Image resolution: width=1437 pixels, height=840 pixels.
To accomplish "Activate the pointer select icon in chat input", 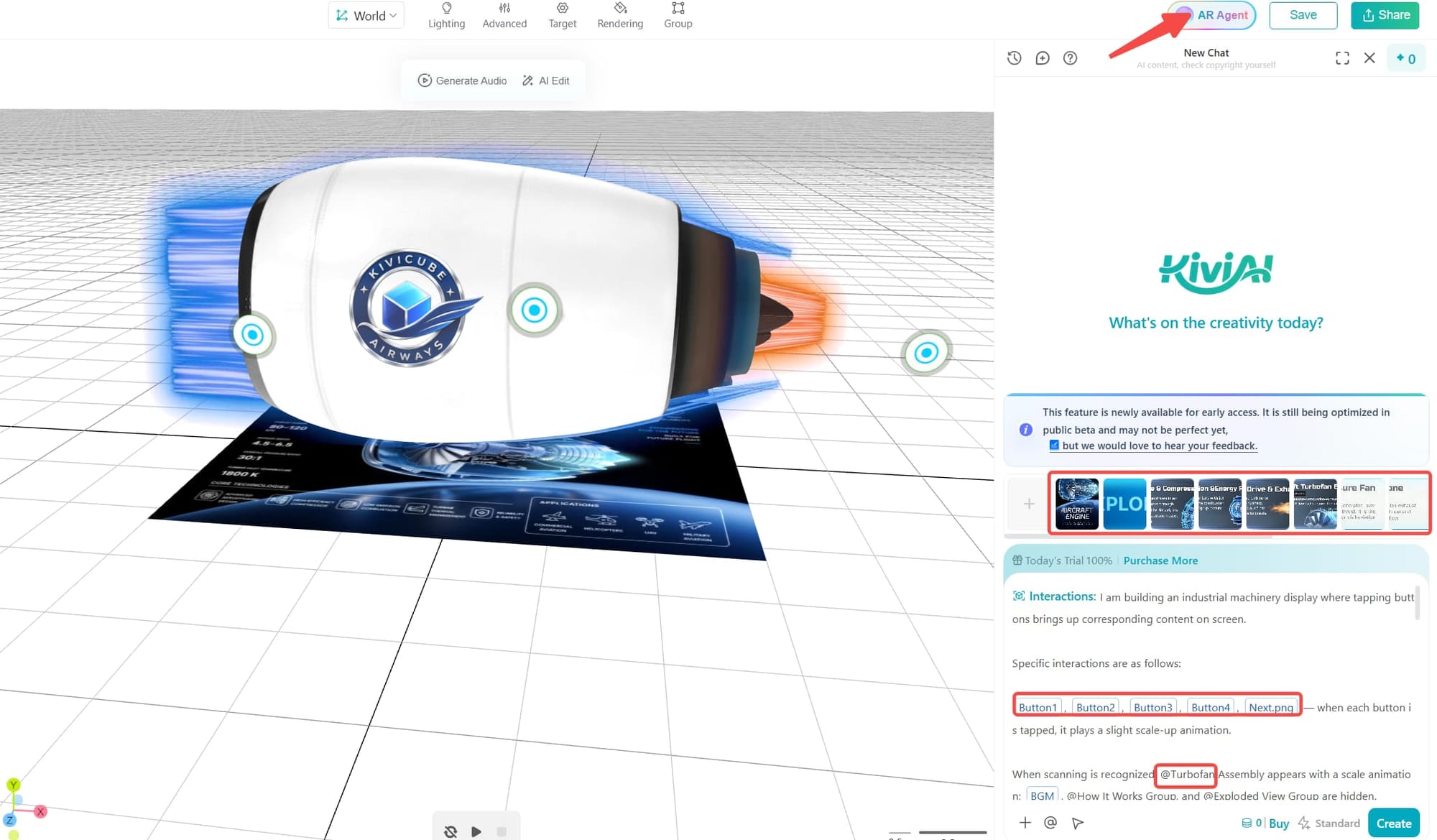I will 1077,823.
